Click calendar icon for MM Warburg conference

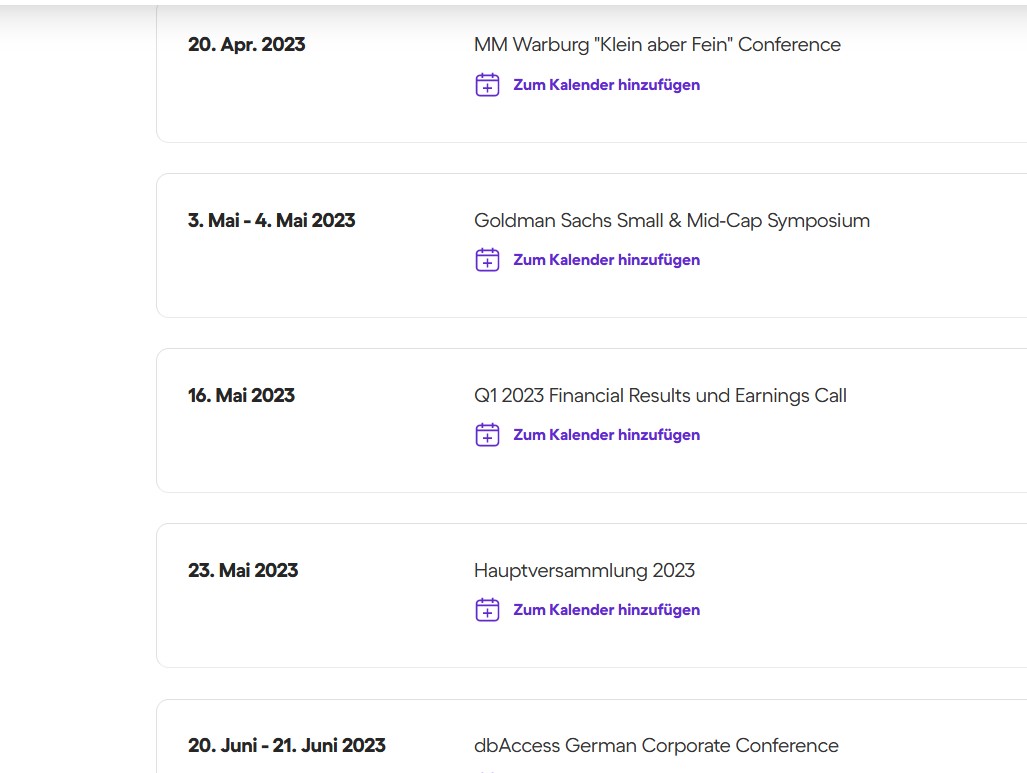tap(487, 85)
